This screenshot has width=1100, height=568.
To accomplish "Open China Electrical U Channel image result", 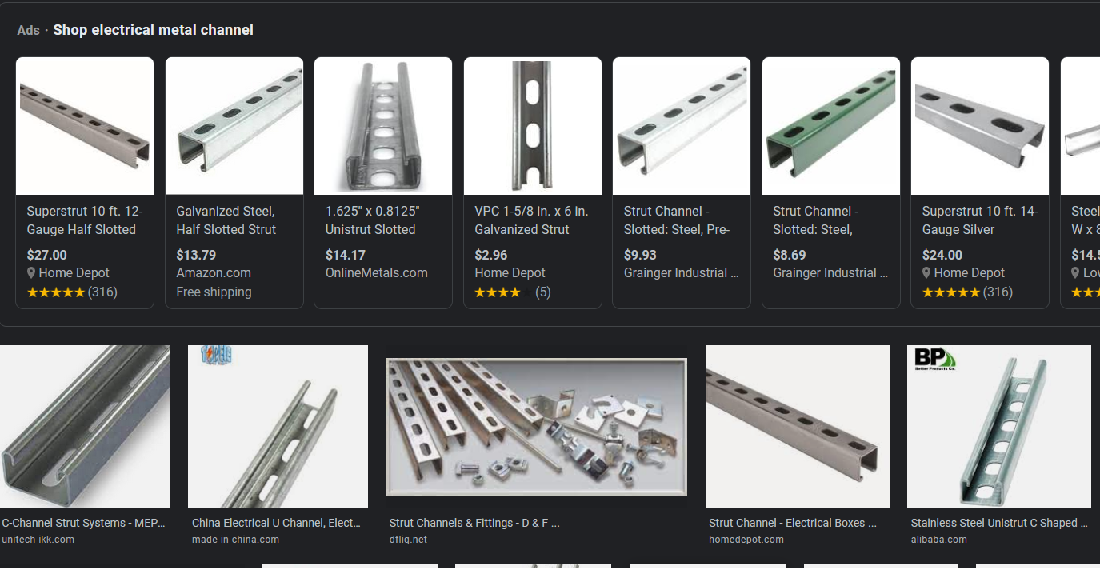I will 278,426.
